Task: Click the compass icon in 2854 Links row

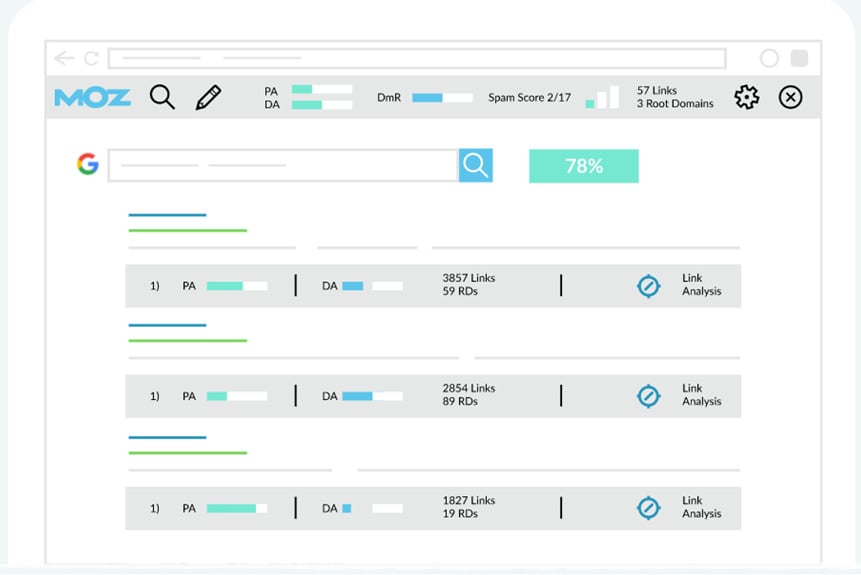Action: tap(648, 396)
